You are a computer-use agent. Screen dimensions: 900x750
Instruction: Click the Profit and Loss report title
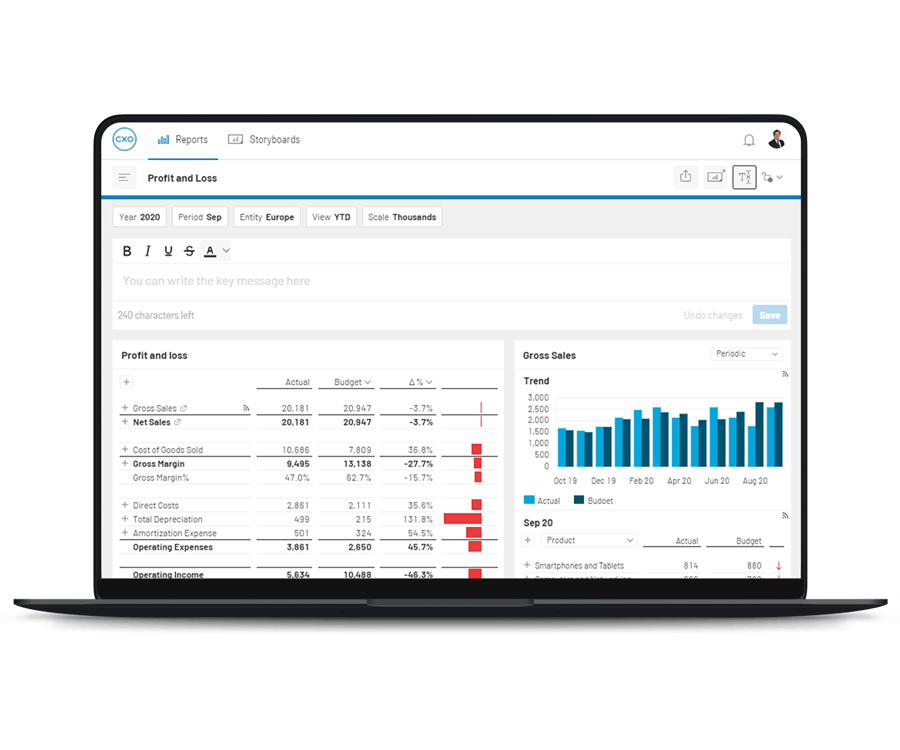182,178
